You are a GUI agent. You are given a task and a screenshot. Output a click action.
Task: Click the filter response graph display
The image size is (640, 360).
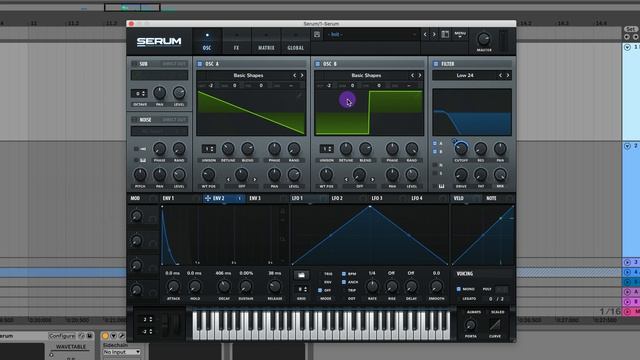472,112
